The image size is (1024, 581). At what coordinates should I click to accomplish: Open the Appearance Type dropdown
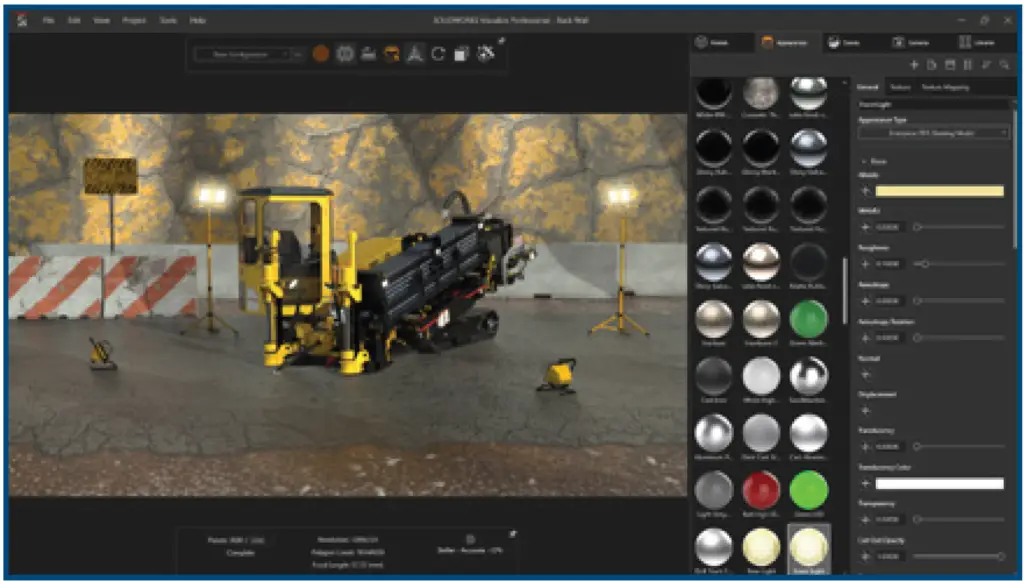click(933, 133)
